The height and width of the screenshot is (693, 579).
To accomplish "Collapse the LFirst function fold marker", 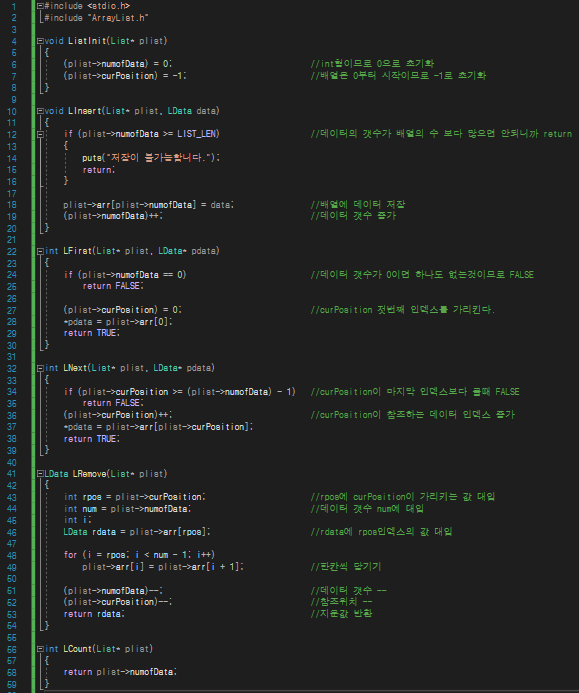I will [40, 251].
